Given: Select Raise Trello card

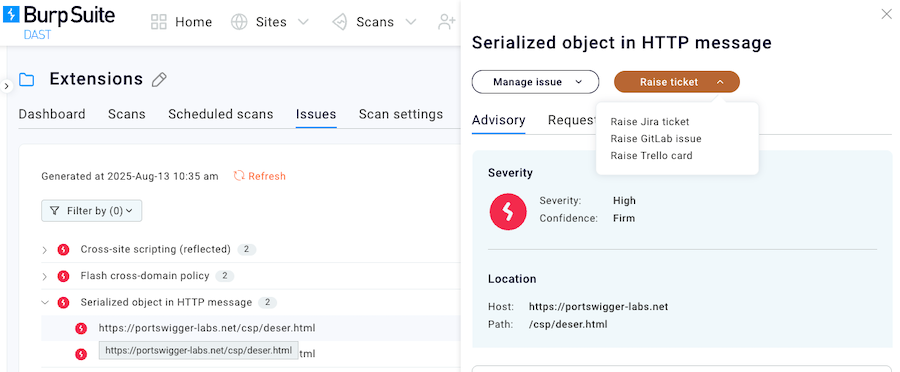Looking at the screenshot, I should tap(651, 156).
